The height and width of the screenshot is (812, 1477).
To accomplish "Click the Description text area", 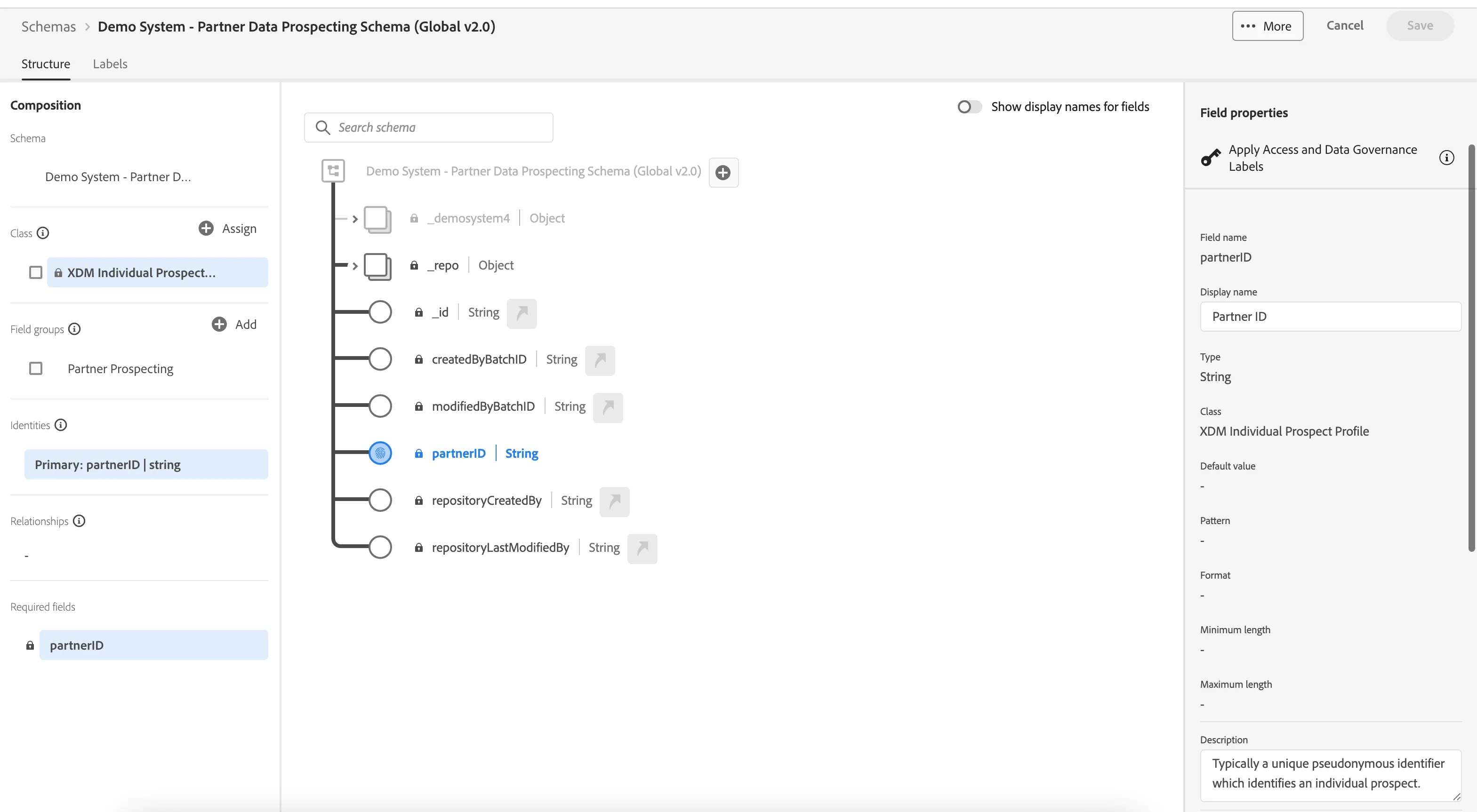I will point(1330,775).
